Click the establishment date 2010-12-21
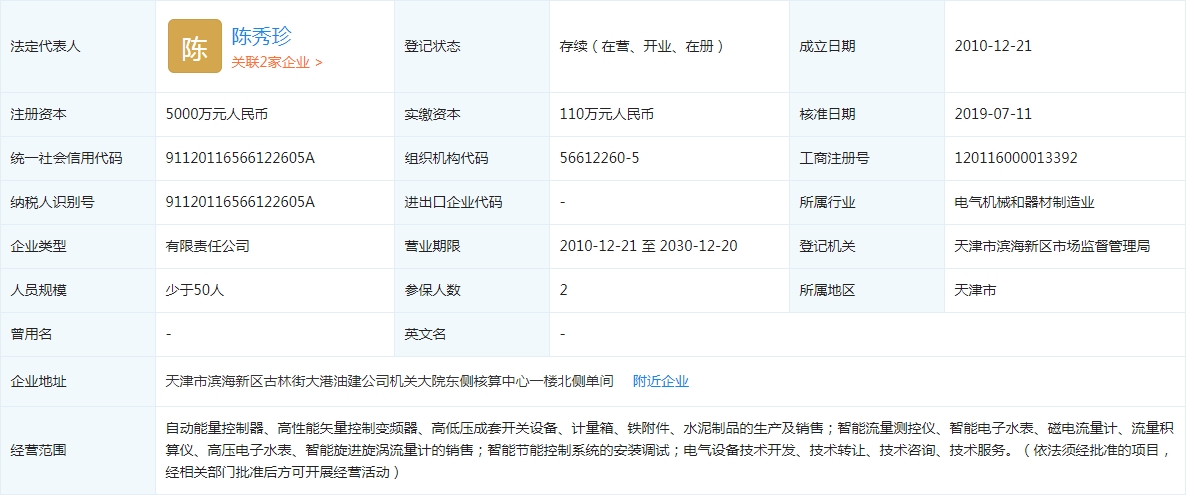Viewport: 1192px width, 495px height. pos(993,46)
